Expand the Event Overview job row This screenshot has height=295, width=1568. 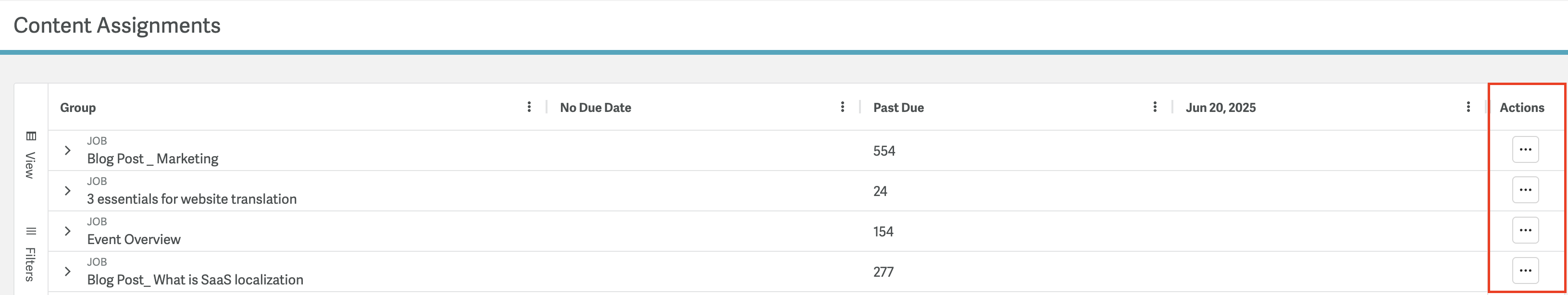[x=68, y=231]
